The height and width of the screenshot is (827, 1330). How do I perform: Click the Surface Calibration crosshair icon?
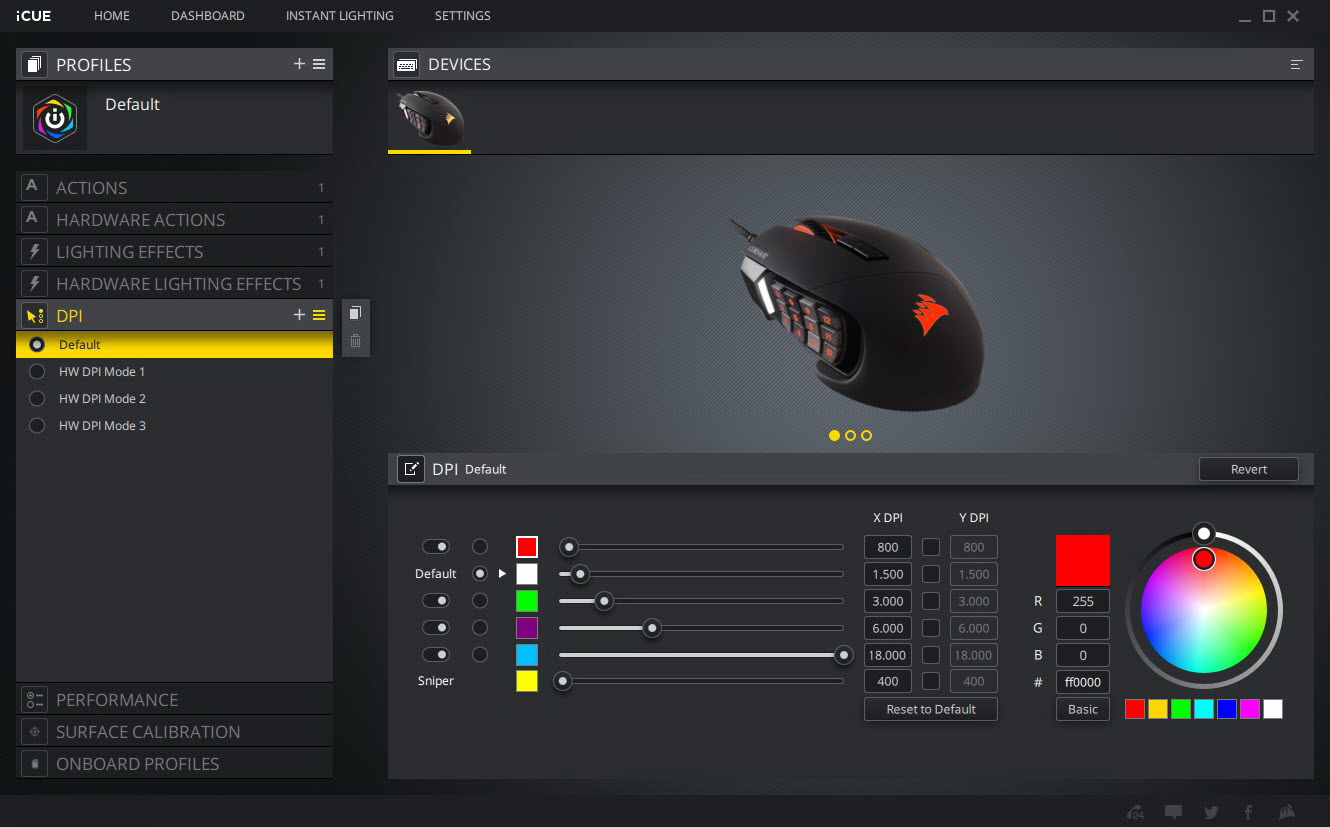point(34,731)
